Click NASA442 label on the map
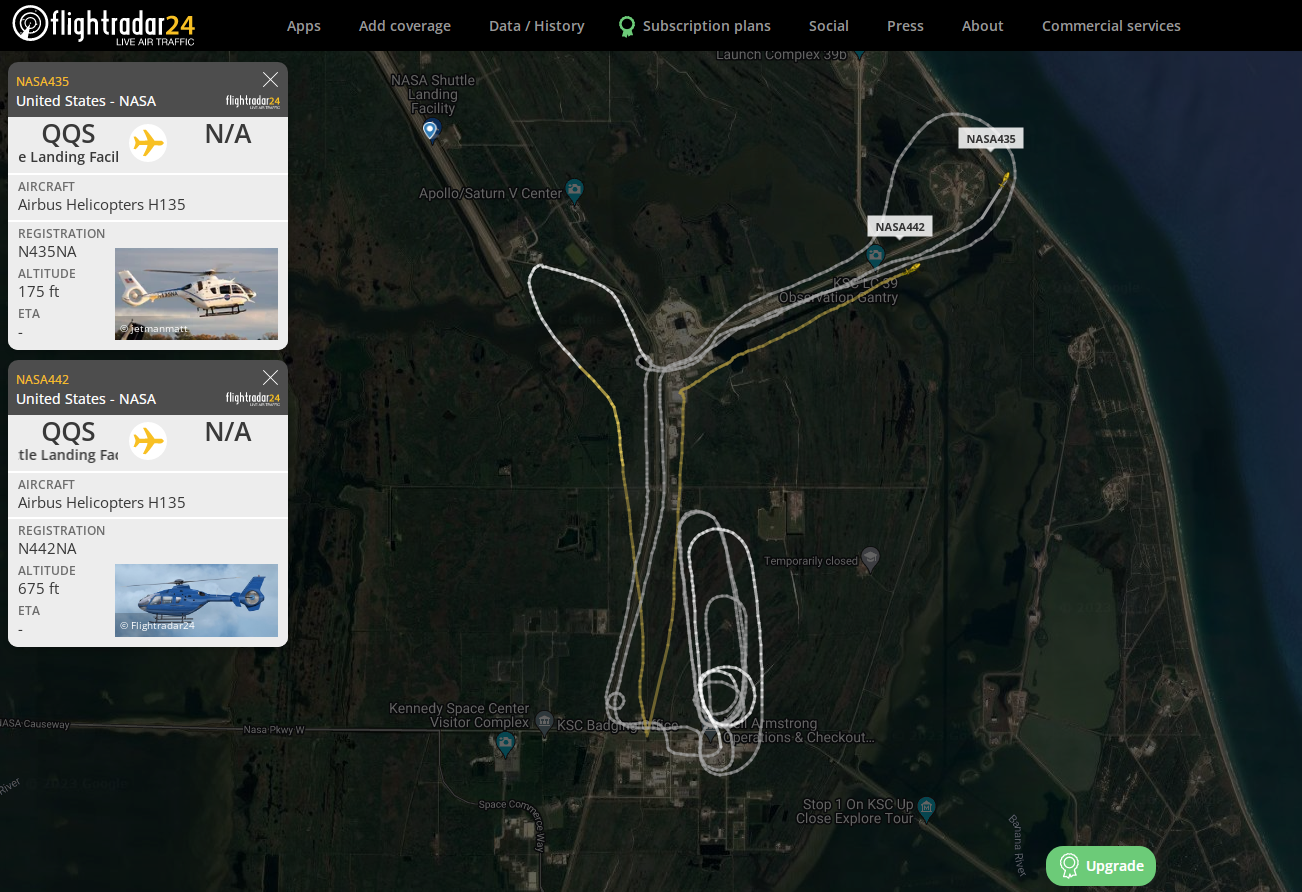1302x892 pixels. coord(900,227)
